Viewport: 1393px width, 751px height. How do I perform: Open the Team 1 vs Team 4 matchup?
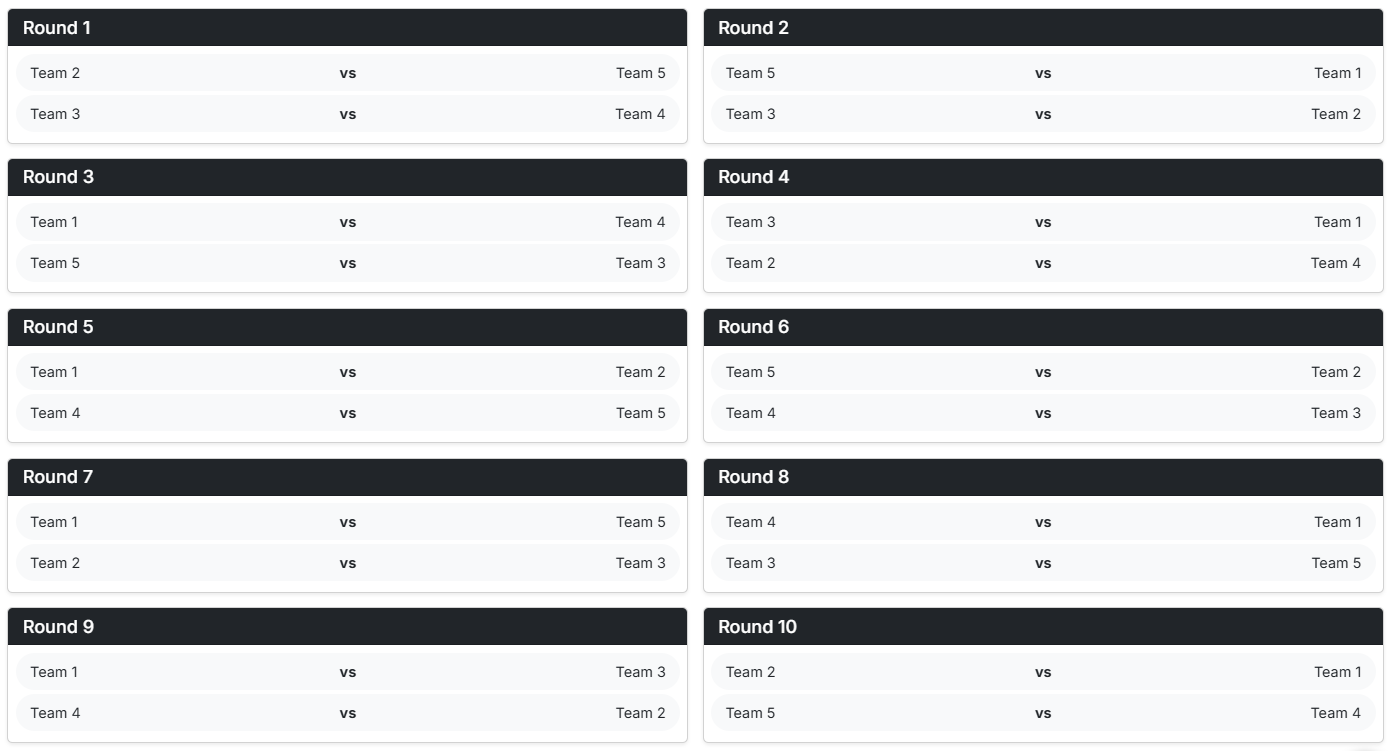pyautogui.click(x=347, y=222)
